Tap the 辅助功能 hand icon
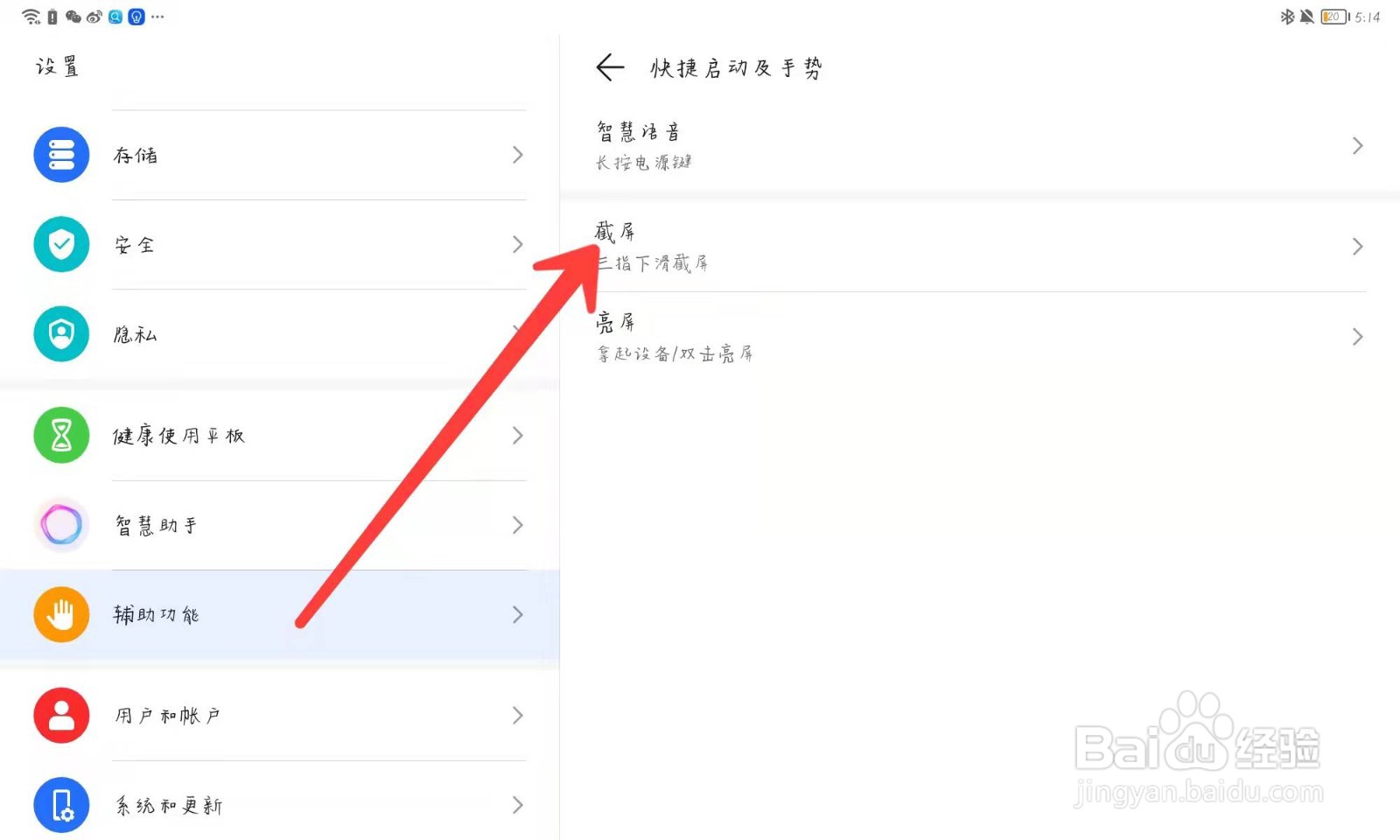Viewport: 1400px width, 840px height. [61, 614]
